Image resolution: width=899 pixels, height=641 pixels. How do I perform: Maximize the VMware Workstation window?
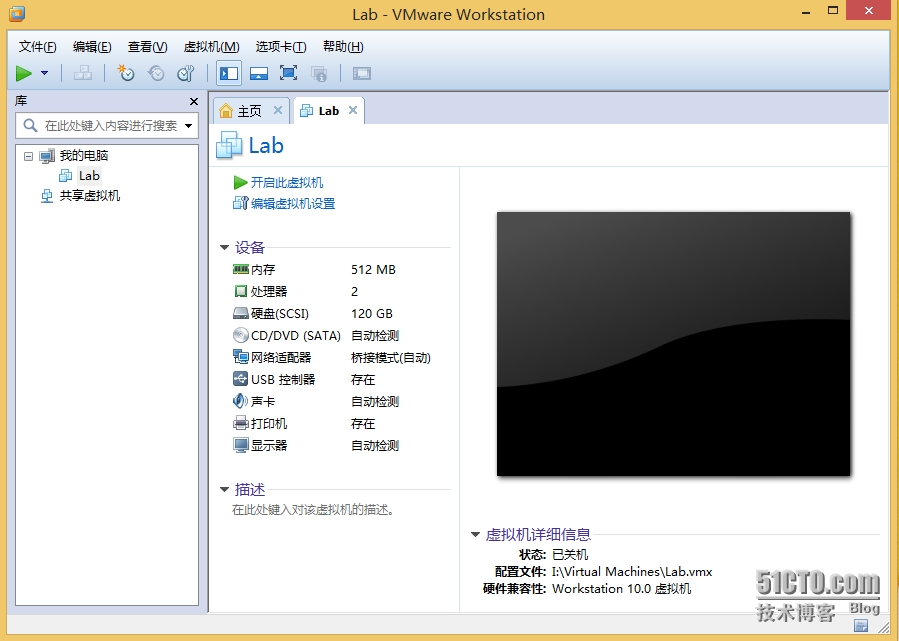click(x=833, y=11)
